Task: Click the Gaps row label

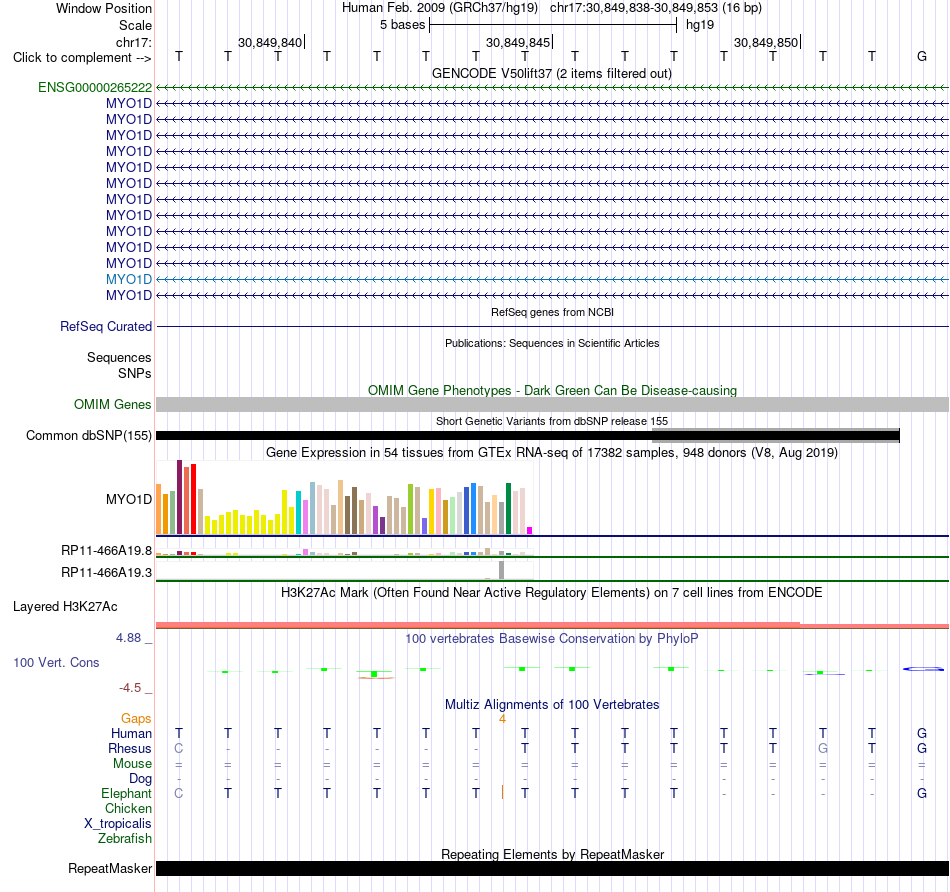Action: click(136, 719)
